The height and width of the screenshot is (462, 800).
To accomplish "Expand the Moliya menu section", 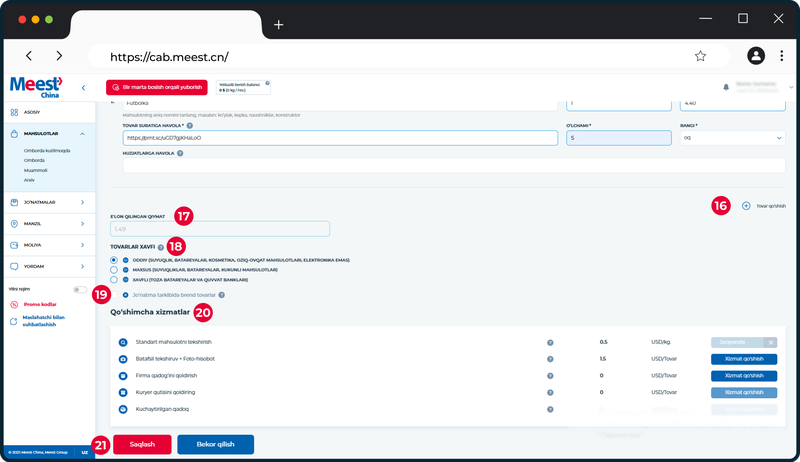I will 83,245.
